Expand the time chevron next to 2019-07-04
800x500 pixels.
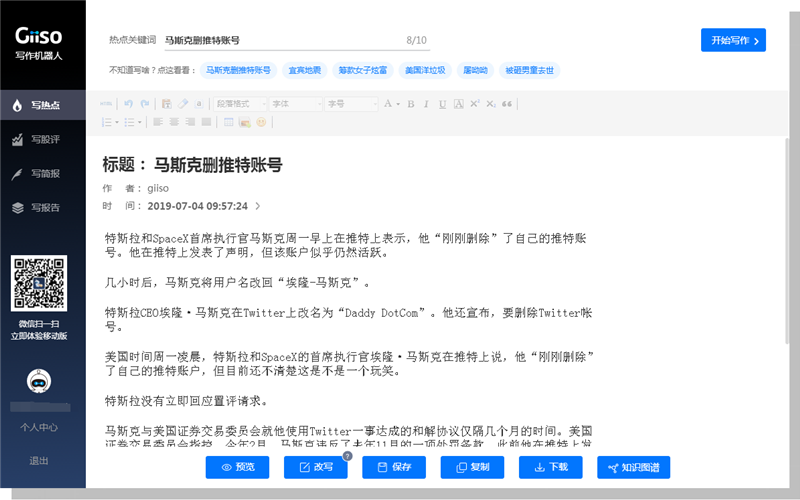(258, 206)
